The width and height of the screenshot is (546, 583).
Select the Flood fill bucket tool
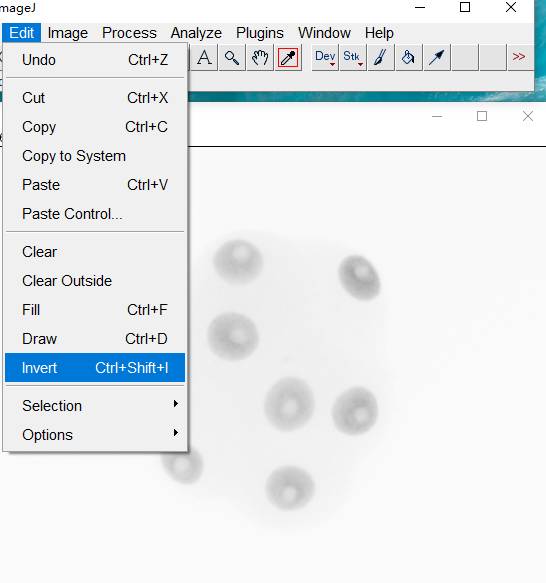click(x=409, y=58)
